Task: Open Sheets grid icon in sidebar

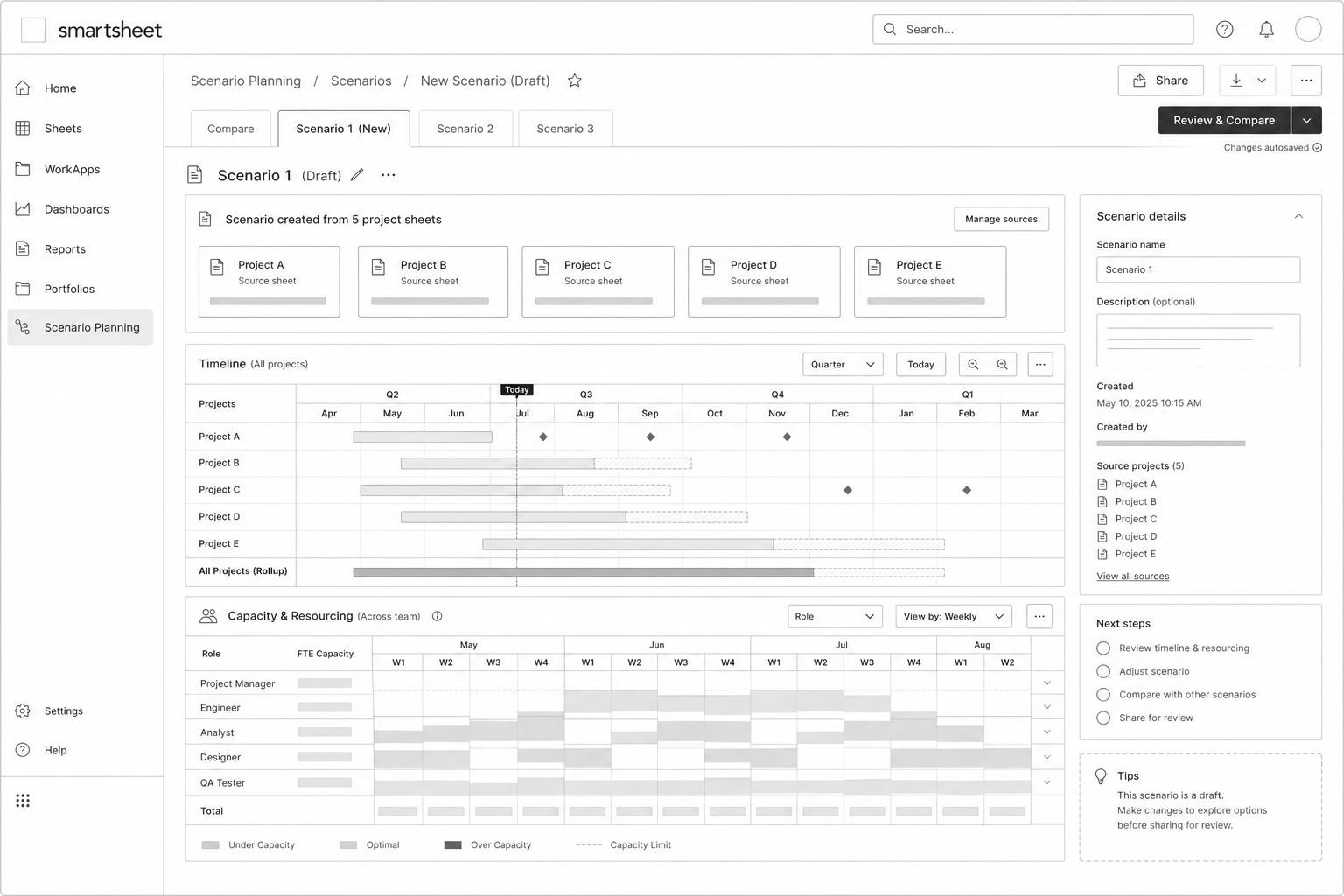Action: pyautogui.click(x=23, y=128)
